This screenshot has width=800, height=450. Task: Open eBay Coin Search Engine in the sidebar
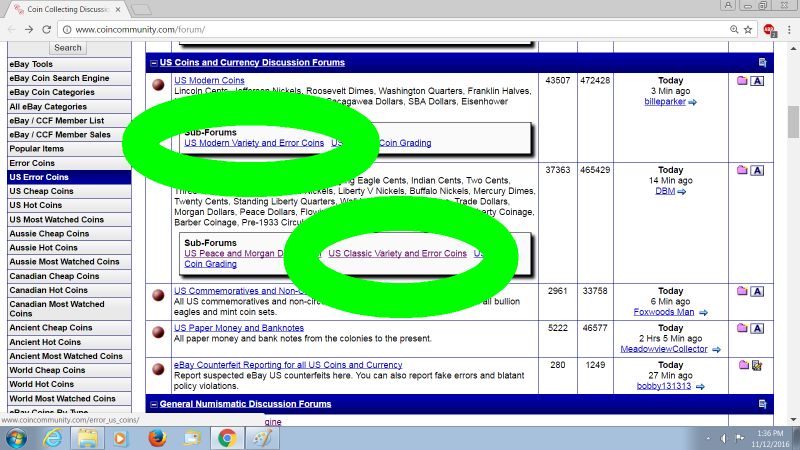(x=69, y=78)
